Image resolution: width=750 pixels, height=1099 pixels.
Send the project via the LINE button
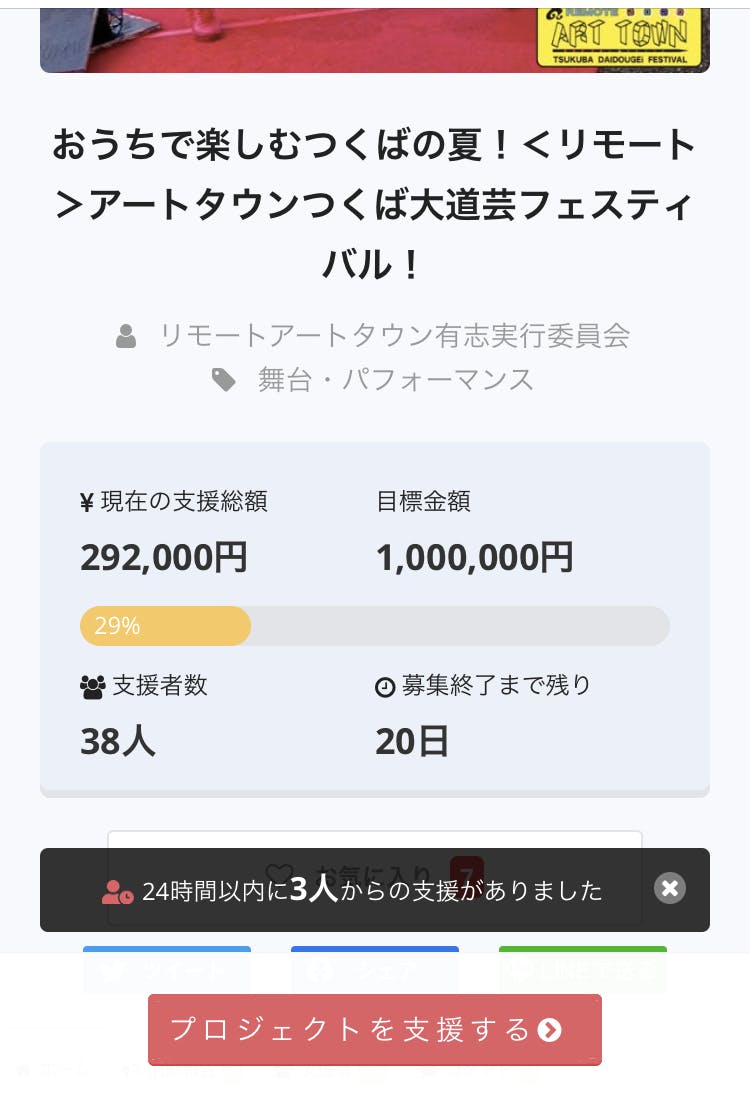click(x=583, y=971)
